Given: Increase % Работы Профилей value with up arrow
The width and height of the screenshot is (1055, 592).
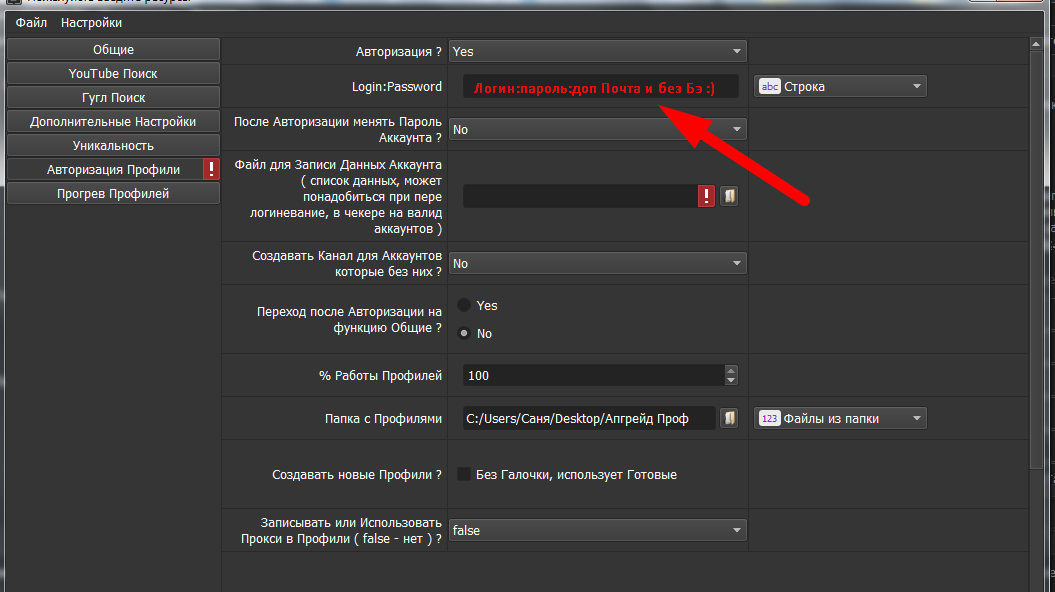Looking at the screenshot, I should [731, 370].
